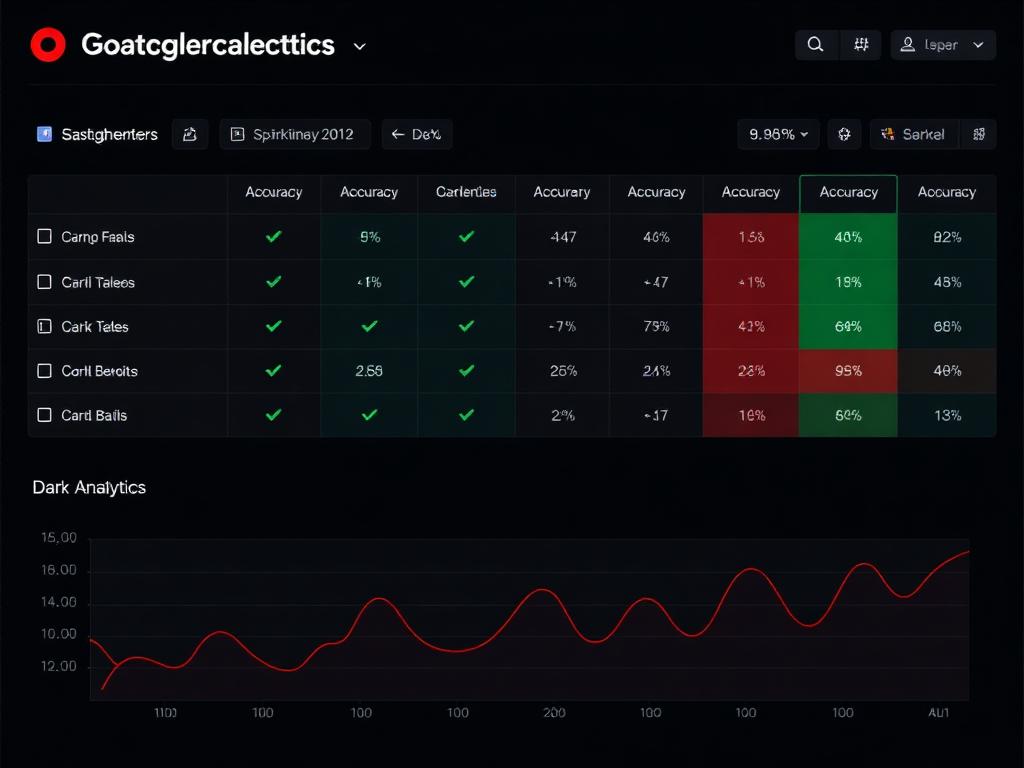This screenshot has height=768, width=1024.
Task: Open the search icon in header
Action: click(815, 44)
